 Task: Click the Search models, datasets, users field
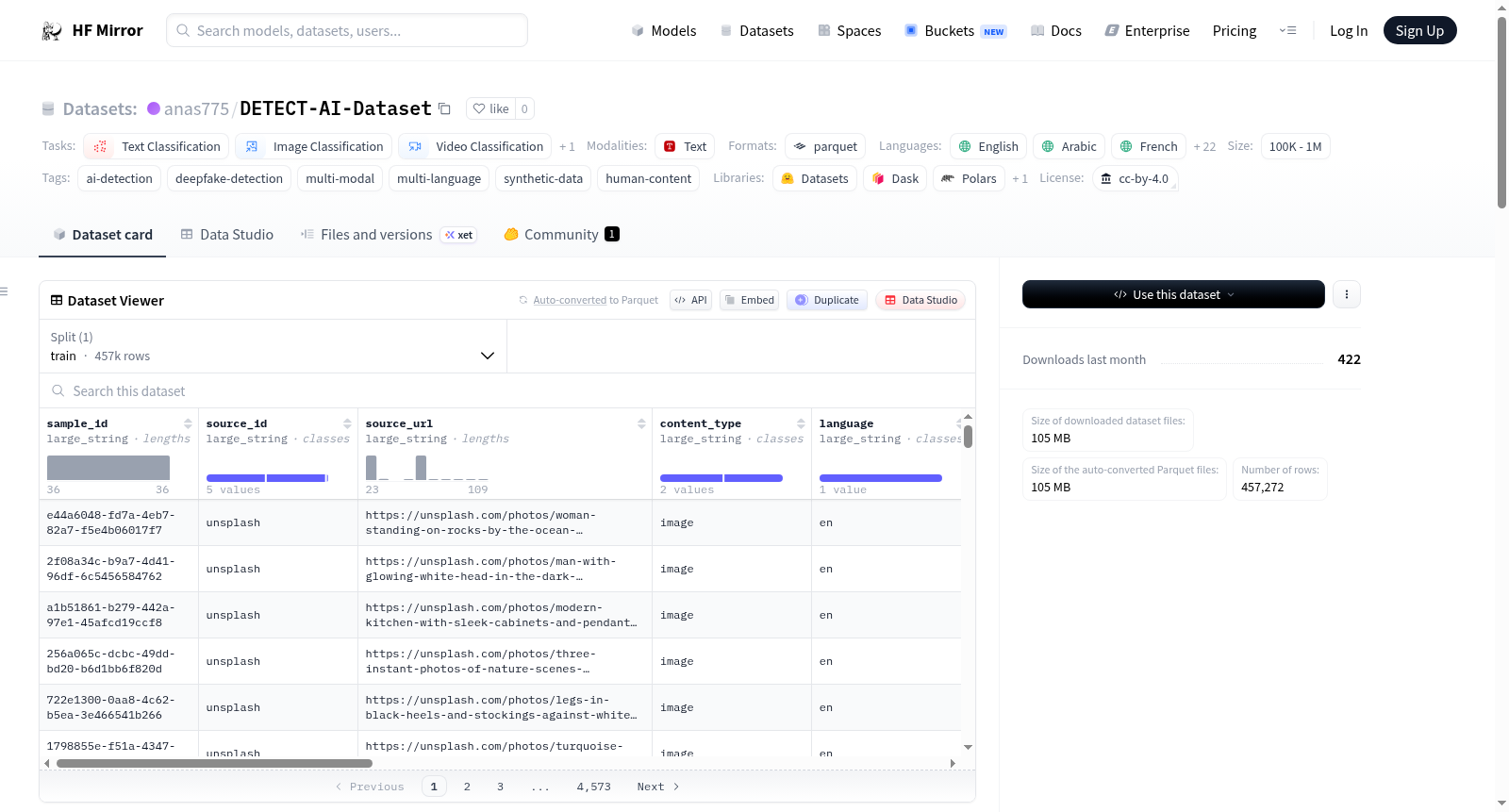[x=347, y=30]
